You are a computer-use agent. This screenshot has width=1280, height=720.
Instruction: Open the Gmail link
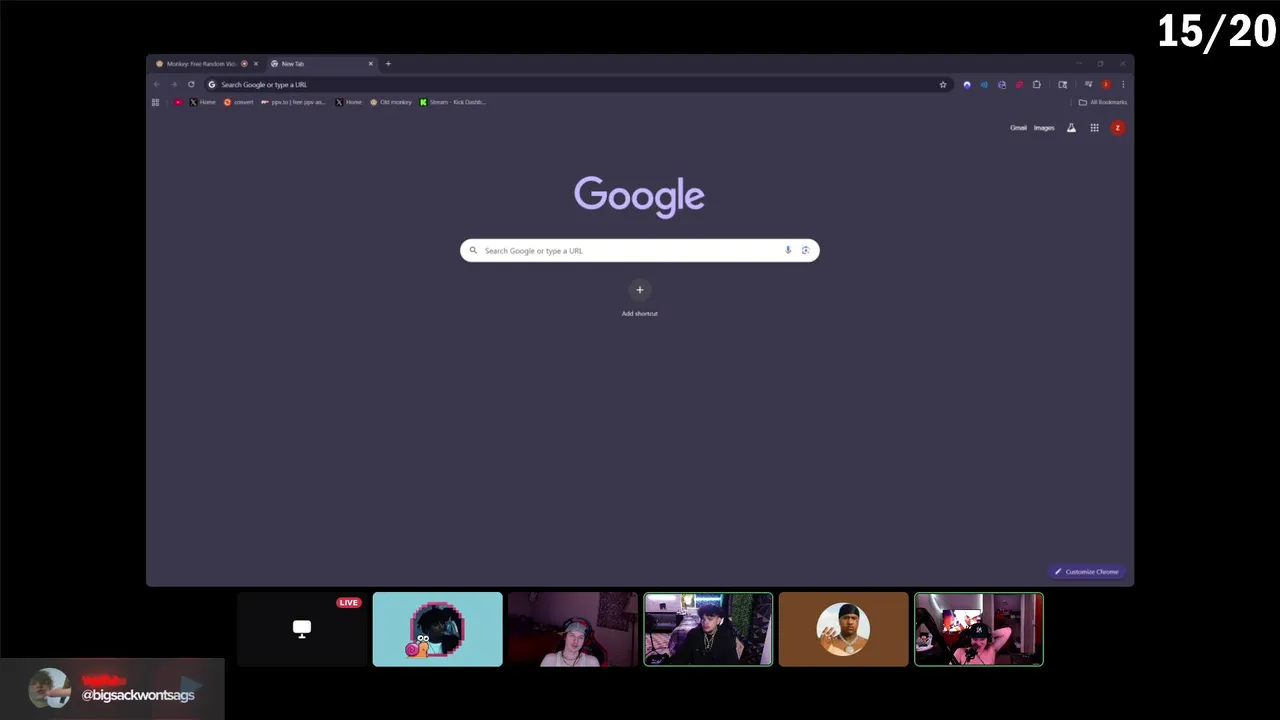[1018, 128]
